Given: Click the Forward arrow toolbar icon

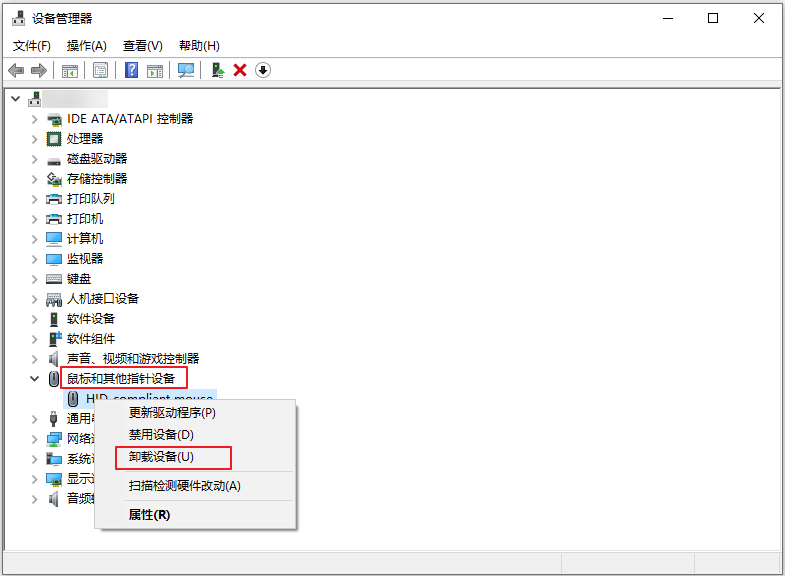Looking at the screenshot, I should point(39,71).
